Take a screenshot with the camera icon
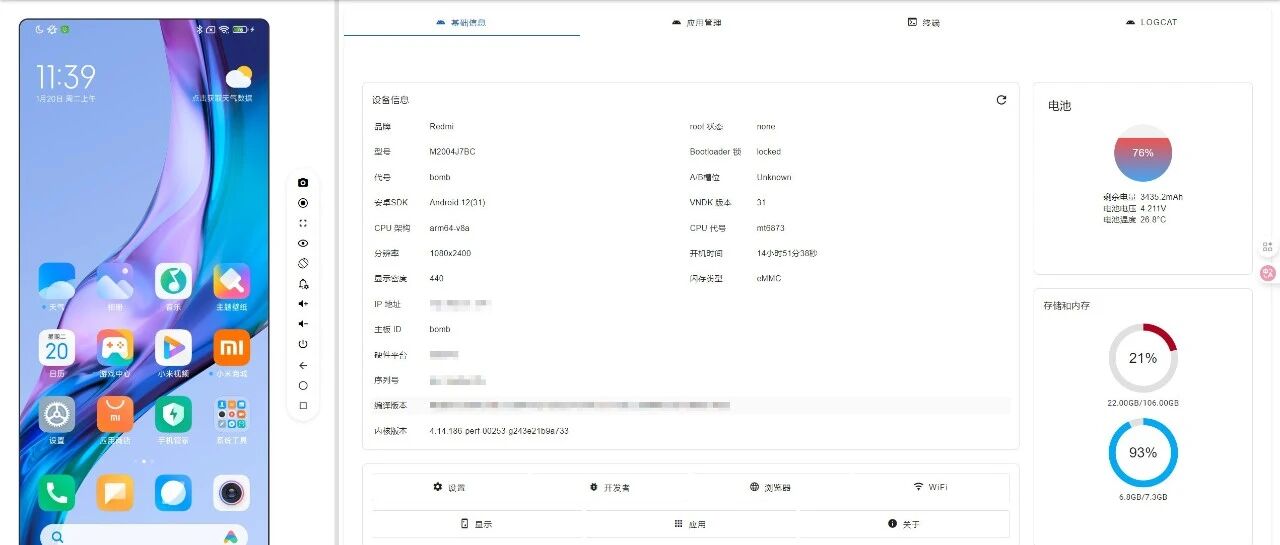Viewport: 1280px width, 545px height. [303, 182]
